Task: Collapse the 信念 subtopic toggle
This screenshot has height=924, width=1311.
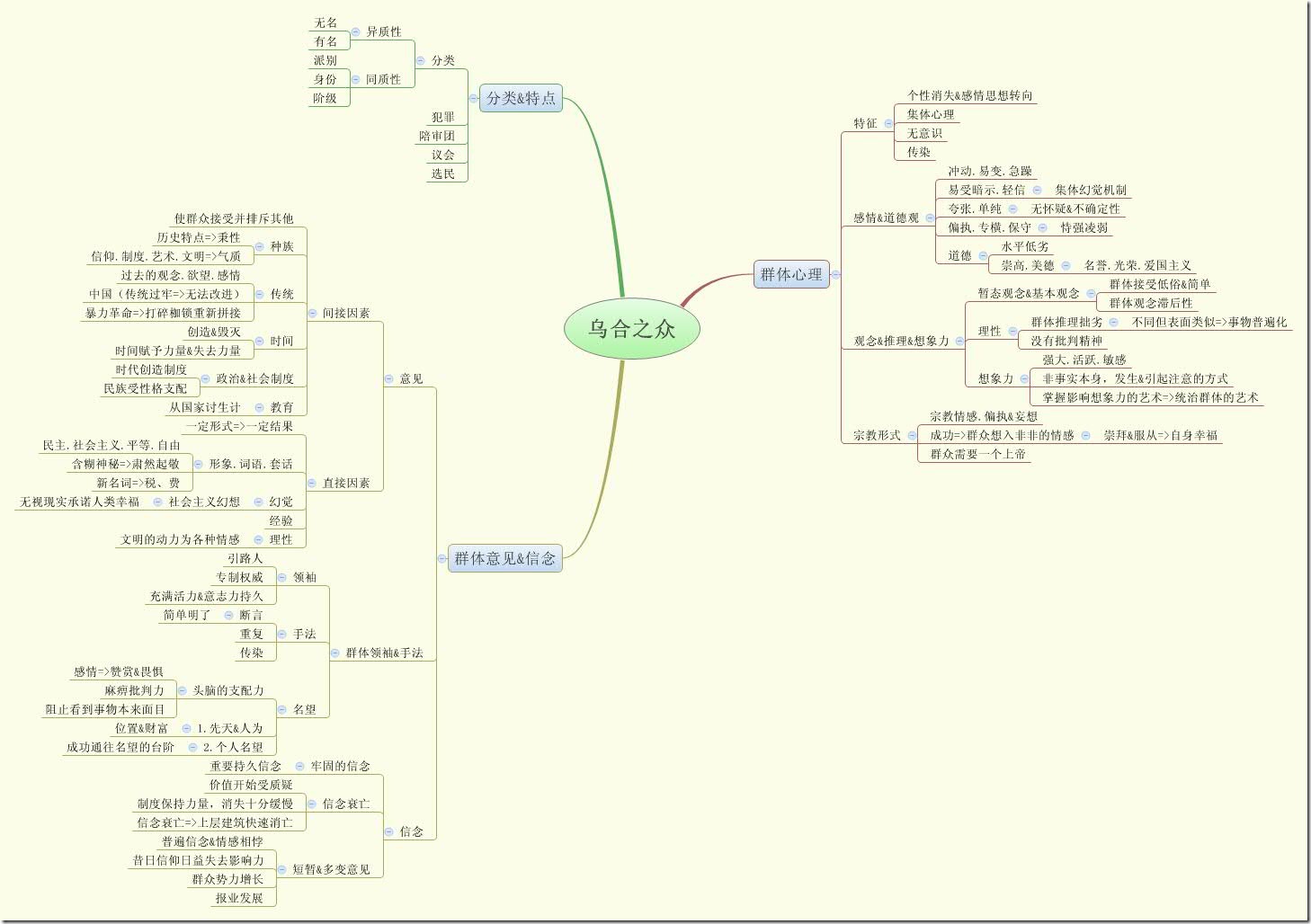Action: 388,831
